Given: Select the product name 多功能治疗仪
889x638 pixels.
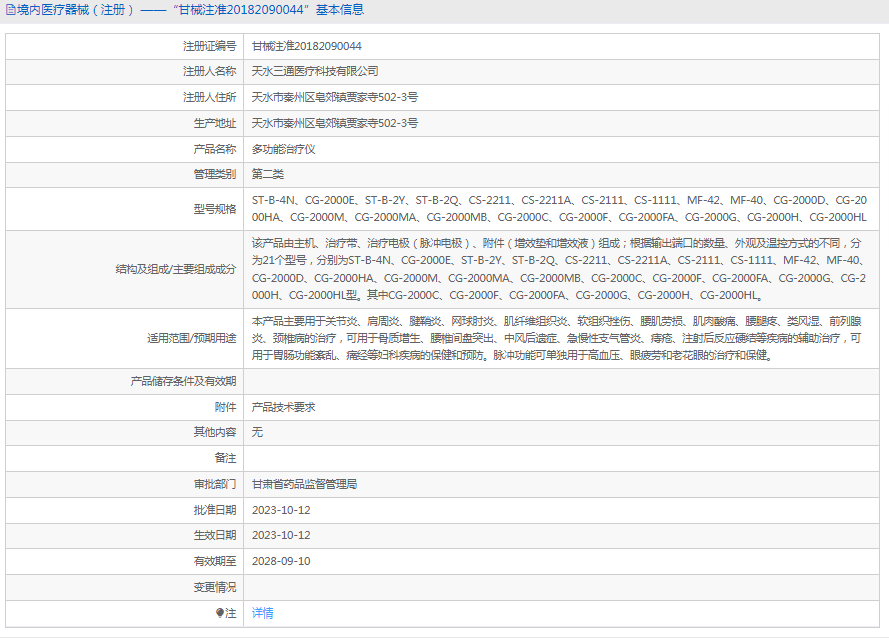Looking at the screenshot, I should (283, 149).
